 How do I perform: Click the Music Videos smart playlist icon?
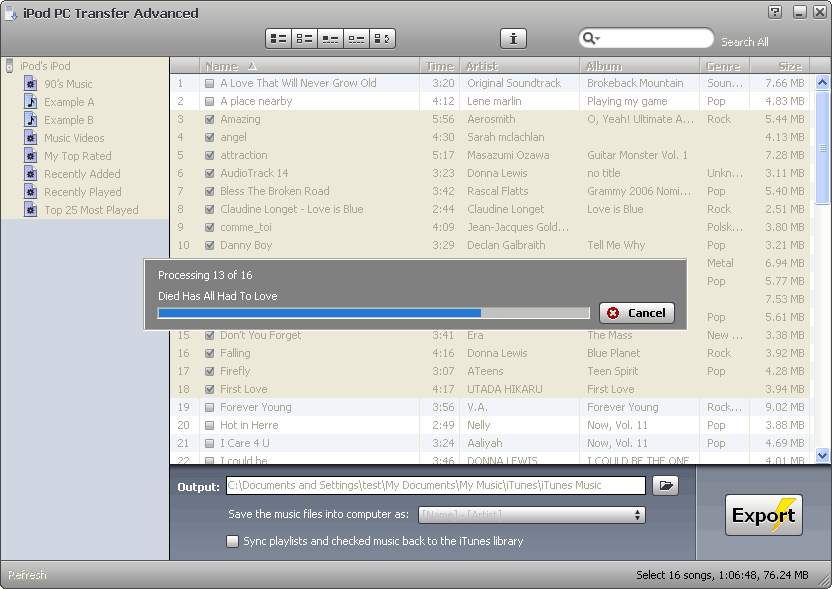pyautogui.click(x=31, y=138)
